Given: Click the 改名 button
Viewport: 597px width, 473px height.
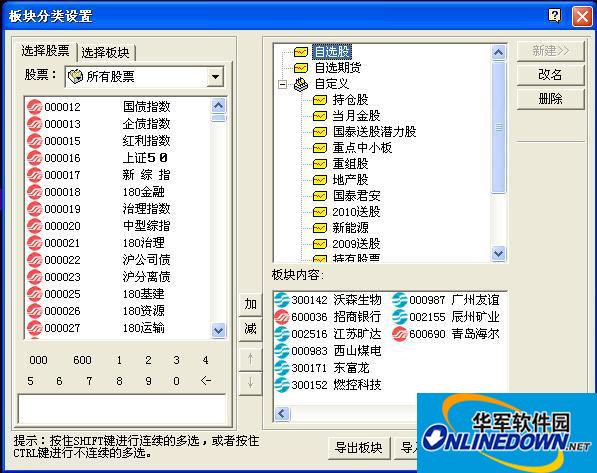Looking at the screenshot, I should click(x=550, y=75).
